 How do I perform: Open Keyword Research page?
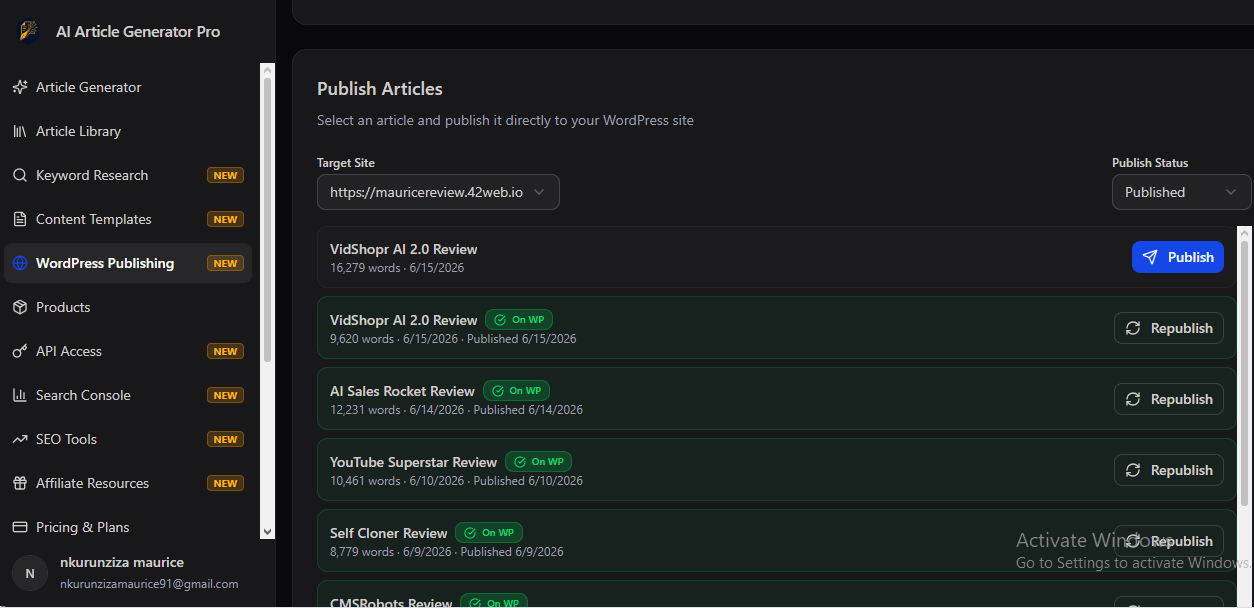(x=128, y=175)
